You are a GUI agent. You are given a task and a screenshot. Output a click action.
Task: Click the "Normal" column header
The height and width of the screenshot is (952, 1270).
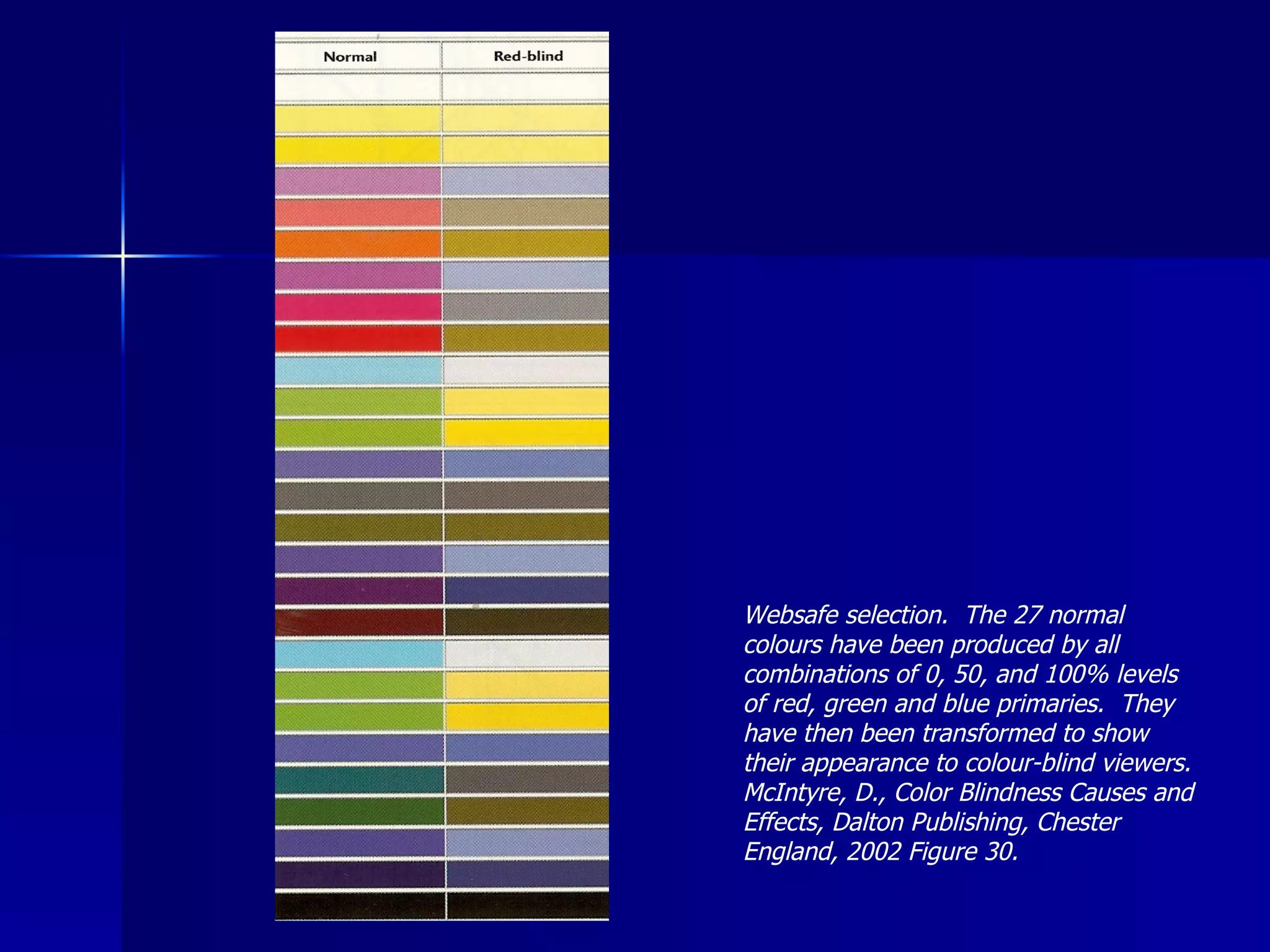(350, 56)
